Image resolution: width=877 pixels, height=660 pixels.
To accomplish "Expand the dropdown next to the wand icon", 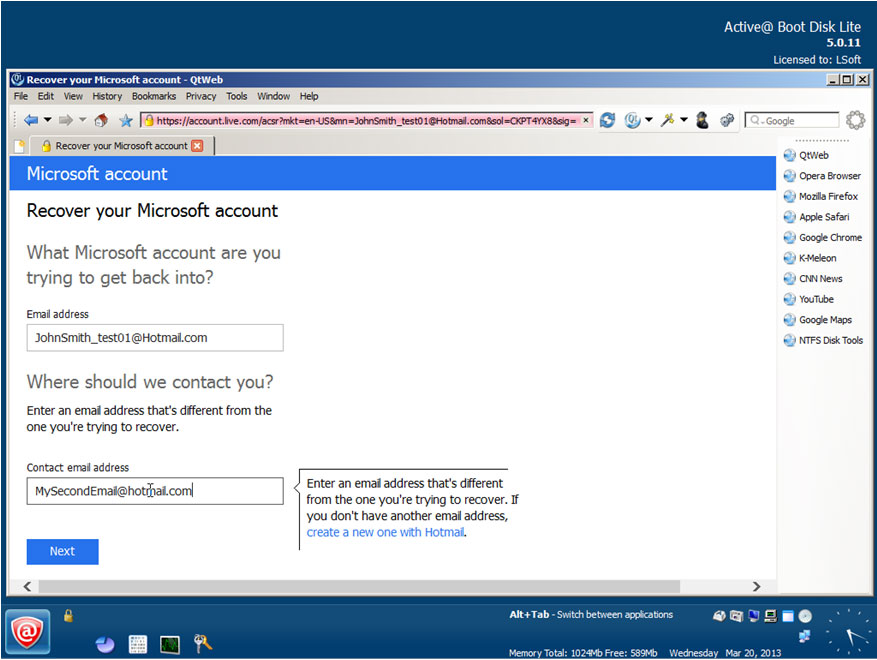I will tap(683, 119).
